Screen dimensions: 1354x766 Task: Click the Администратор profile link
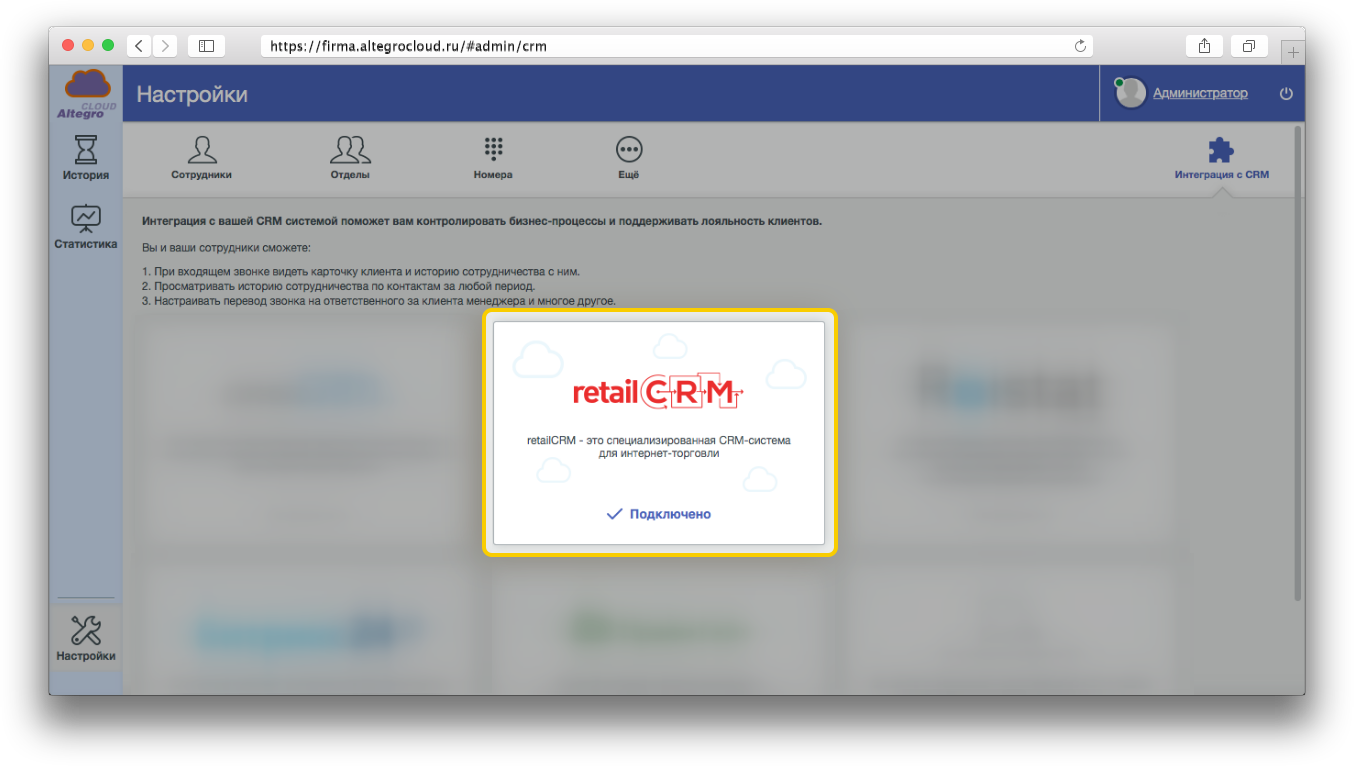(x=1200, y=93)
